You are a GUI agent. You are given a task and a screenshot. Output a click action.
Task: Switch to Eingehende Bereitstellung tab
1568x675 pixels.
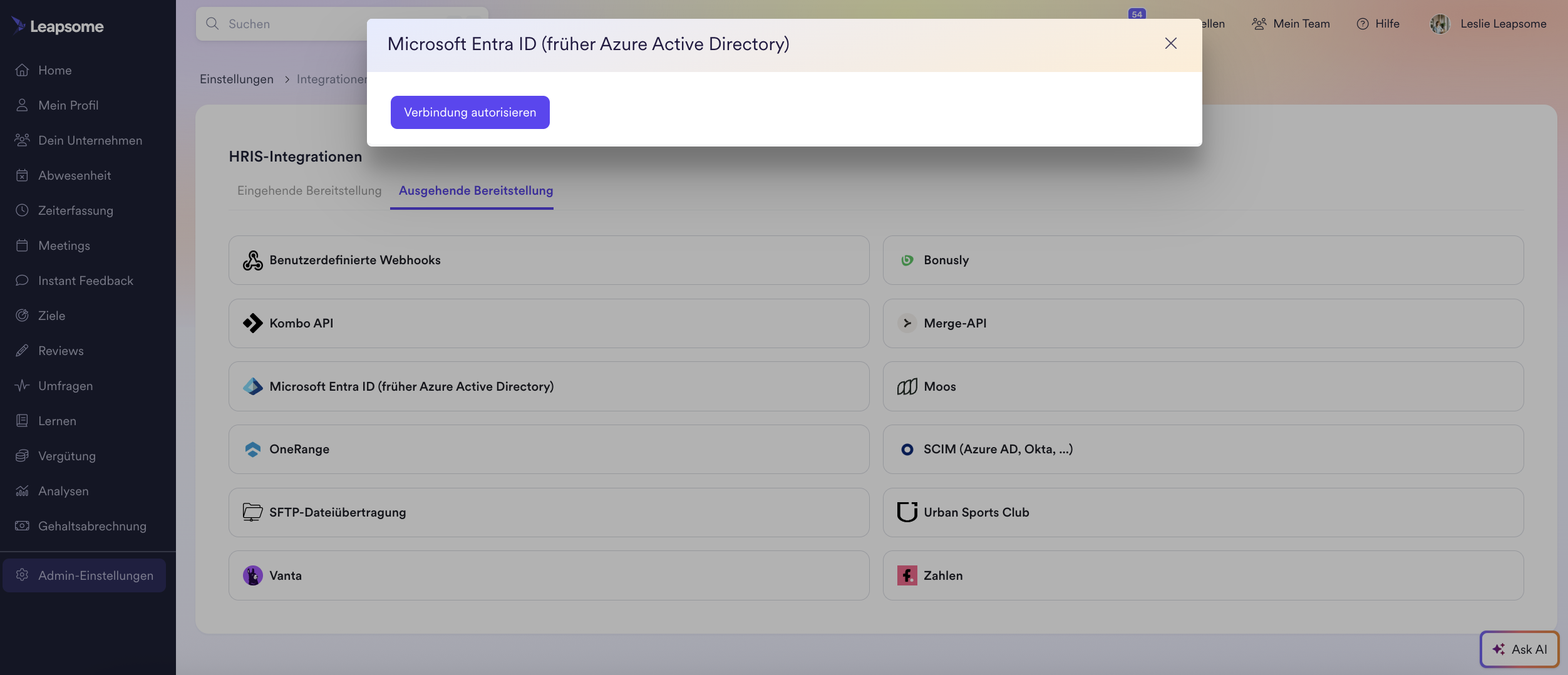coord(309,190)
